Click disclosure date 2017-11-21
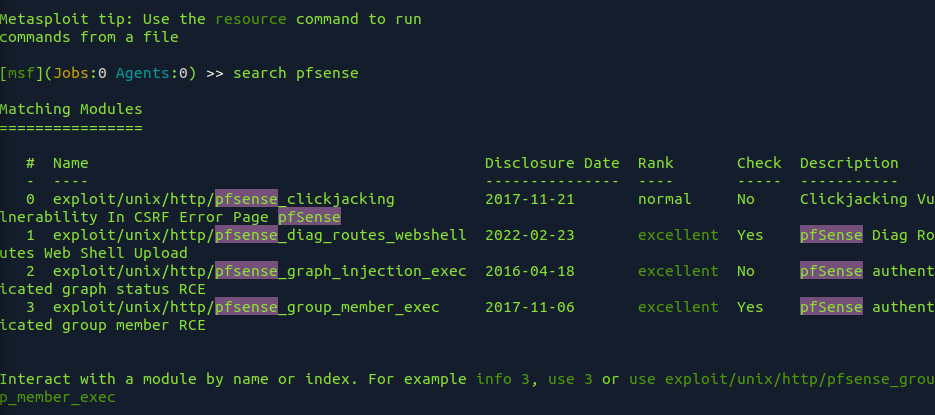Viewport: 935px width, 415px height. (x=530, y=199)
